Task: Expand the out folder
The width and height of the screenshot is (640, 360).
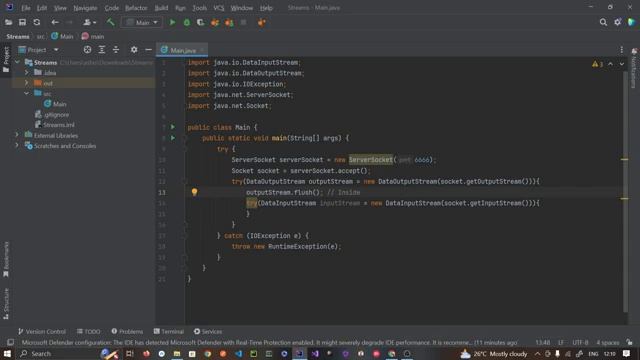Action: (27, 83)
